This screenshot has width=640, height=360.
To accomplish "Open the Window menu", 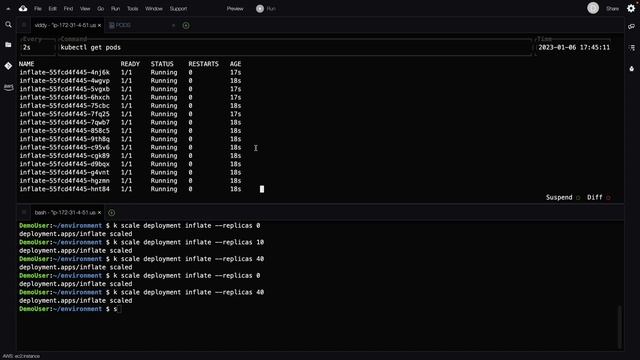I will coord(154,9).
